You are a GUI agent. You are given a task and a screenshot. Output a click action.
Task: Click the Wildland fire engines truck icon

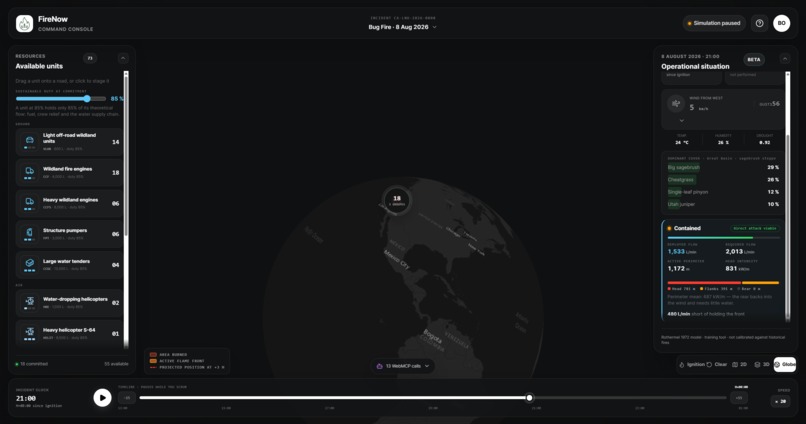[30, 173]
